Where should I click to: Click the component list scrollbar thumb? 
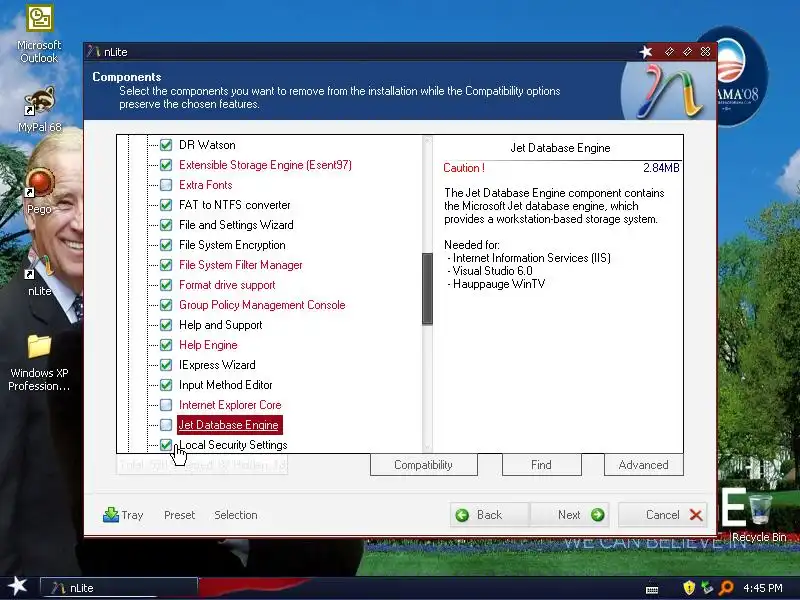(428, 289)
